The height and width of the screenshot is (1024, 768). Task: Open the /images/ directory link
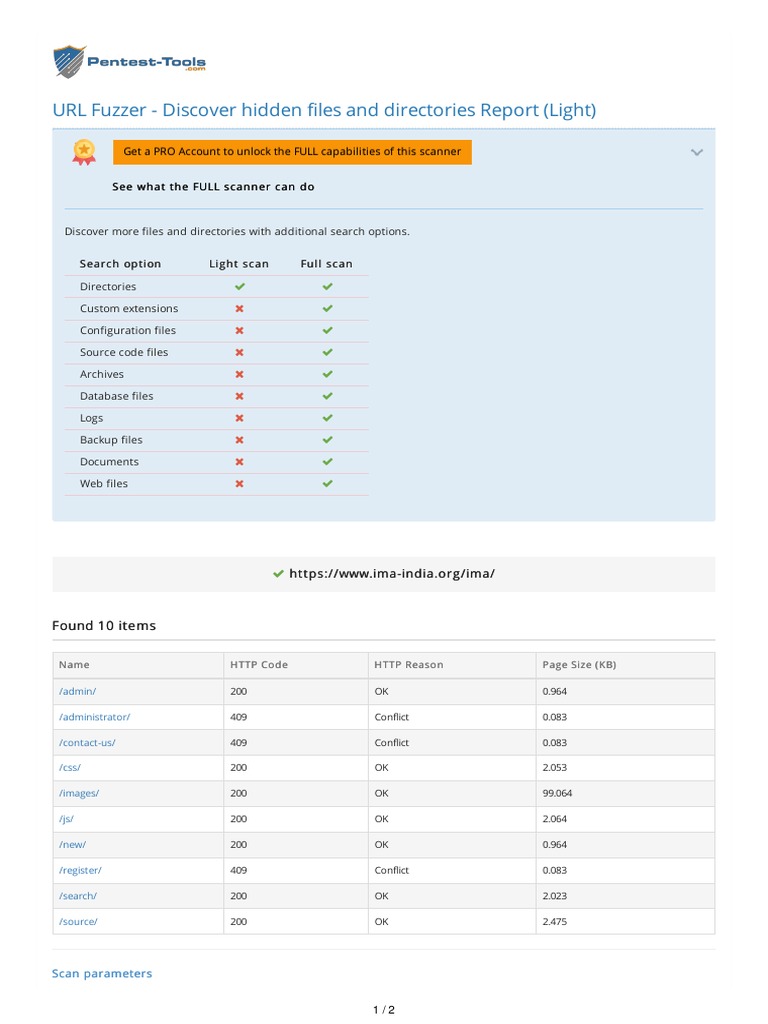click(79, 793)
